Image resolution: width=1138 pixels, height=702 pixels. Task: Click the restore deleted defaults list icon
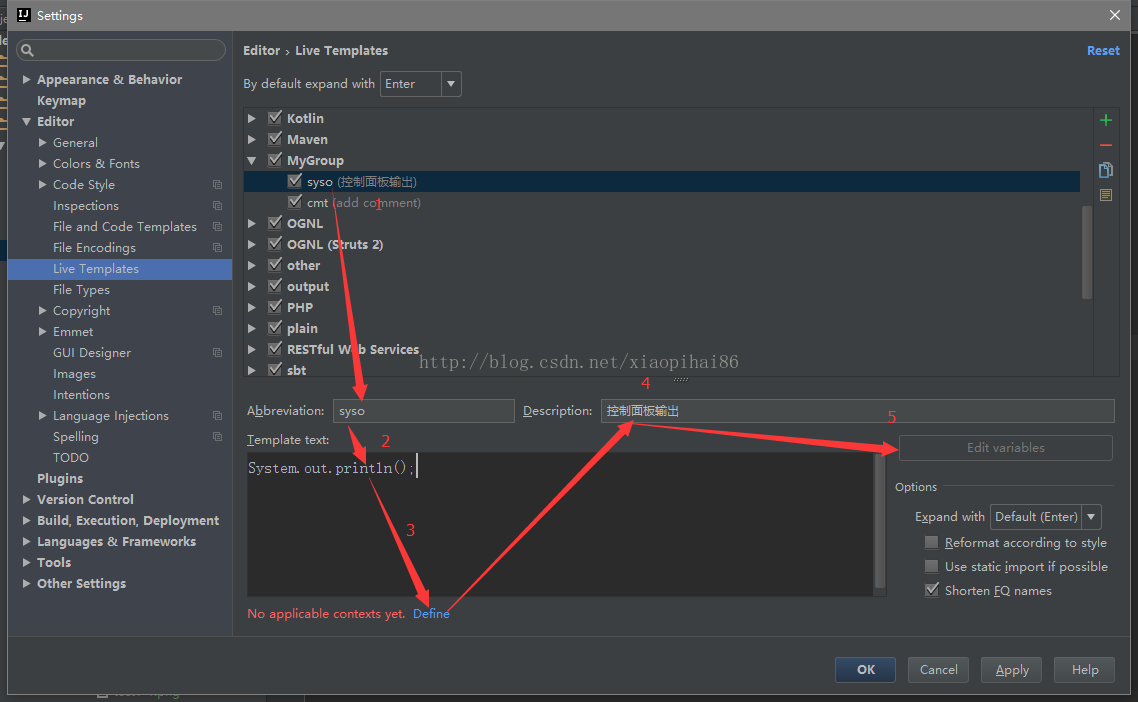point(1105,195)
